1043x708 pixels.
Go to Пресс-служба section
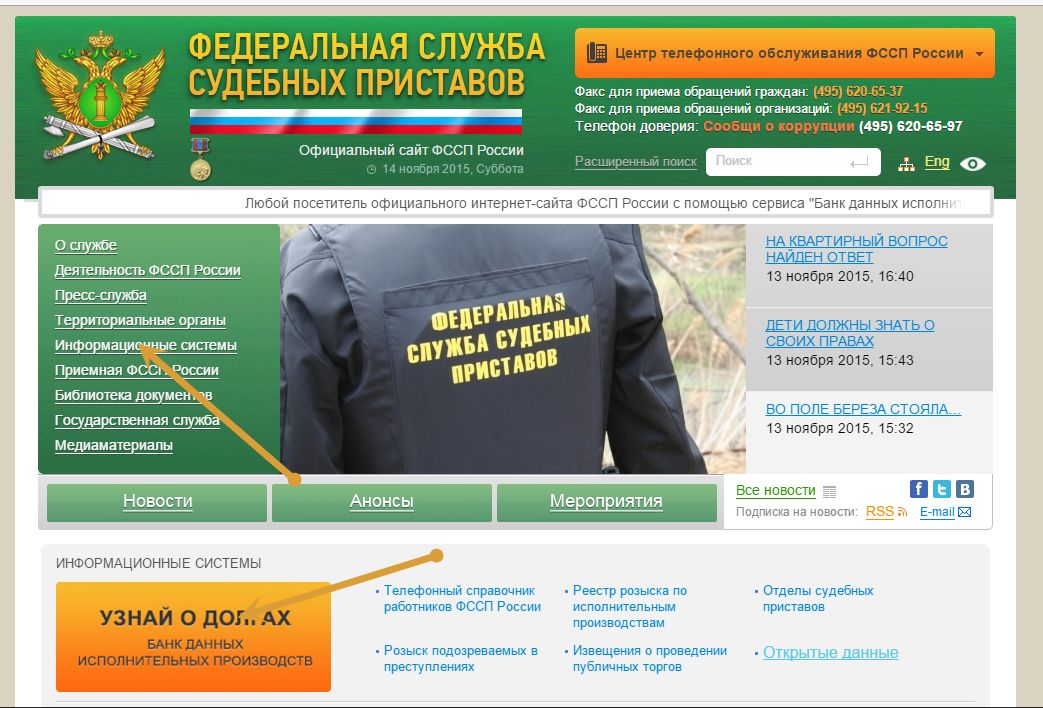click(100, 295)
